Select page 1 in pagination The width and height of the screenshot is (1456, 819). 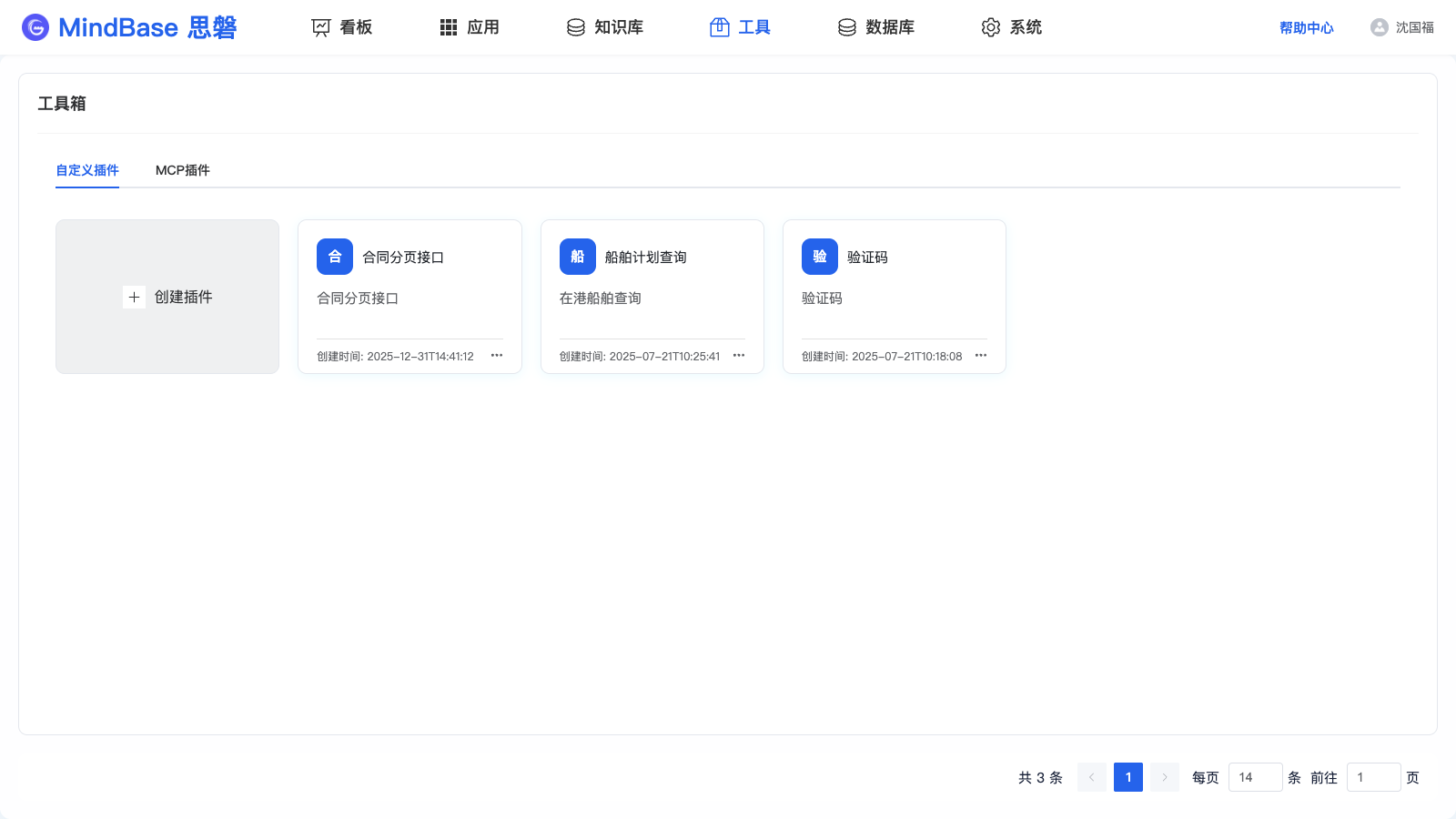pos(1128,777)
